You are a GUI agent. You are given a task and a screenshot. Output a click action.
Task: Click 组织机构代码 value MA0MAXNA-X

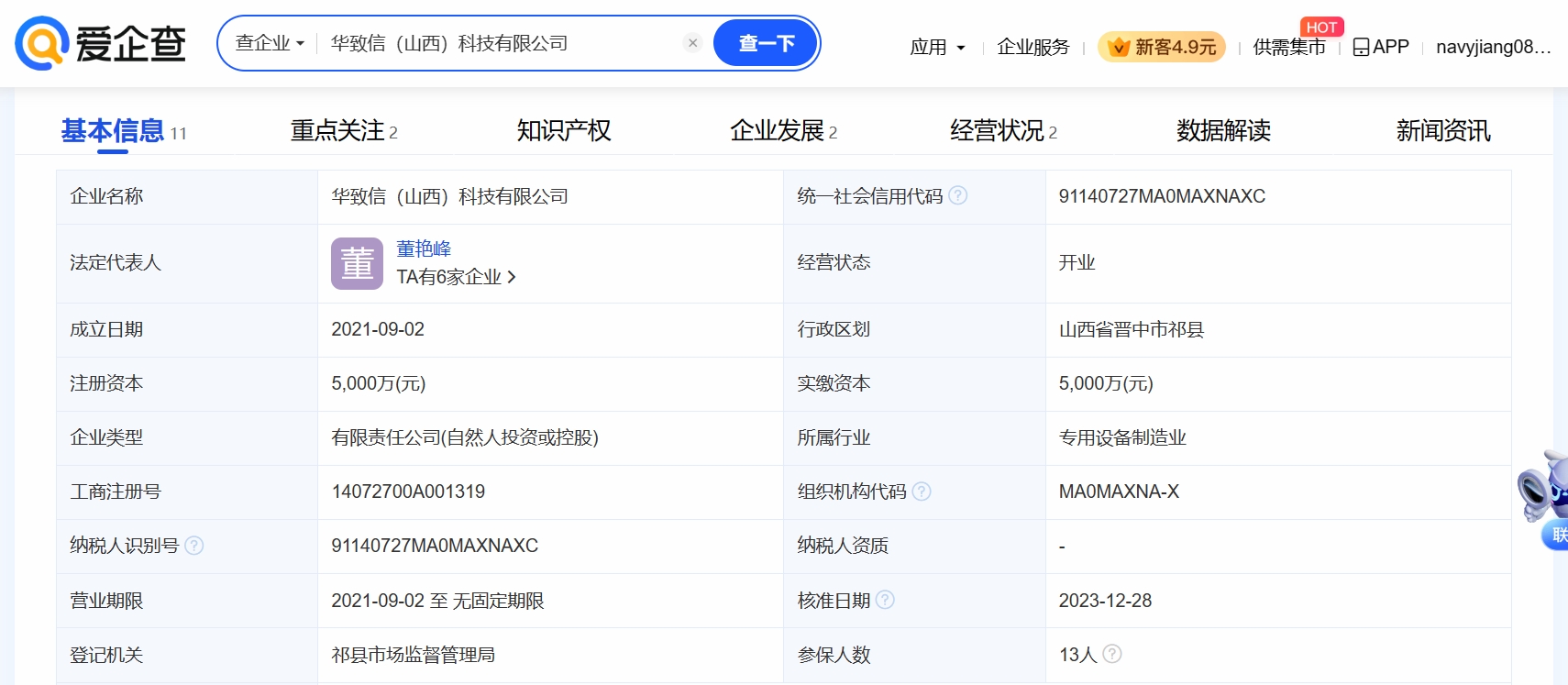pos(1119,492)
